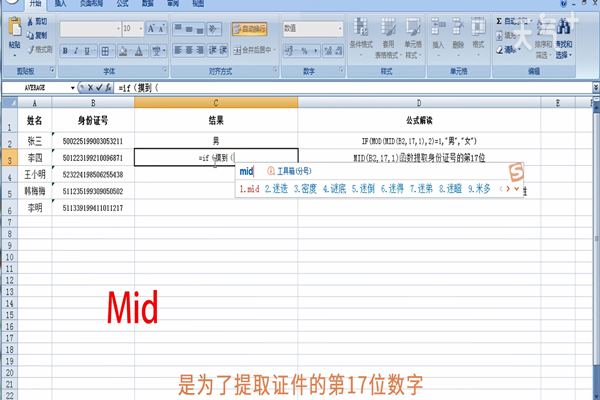Switch to the 公式 (Formulas) tab
The width and height of the screenshot is (600, 400).
[122, 4]
